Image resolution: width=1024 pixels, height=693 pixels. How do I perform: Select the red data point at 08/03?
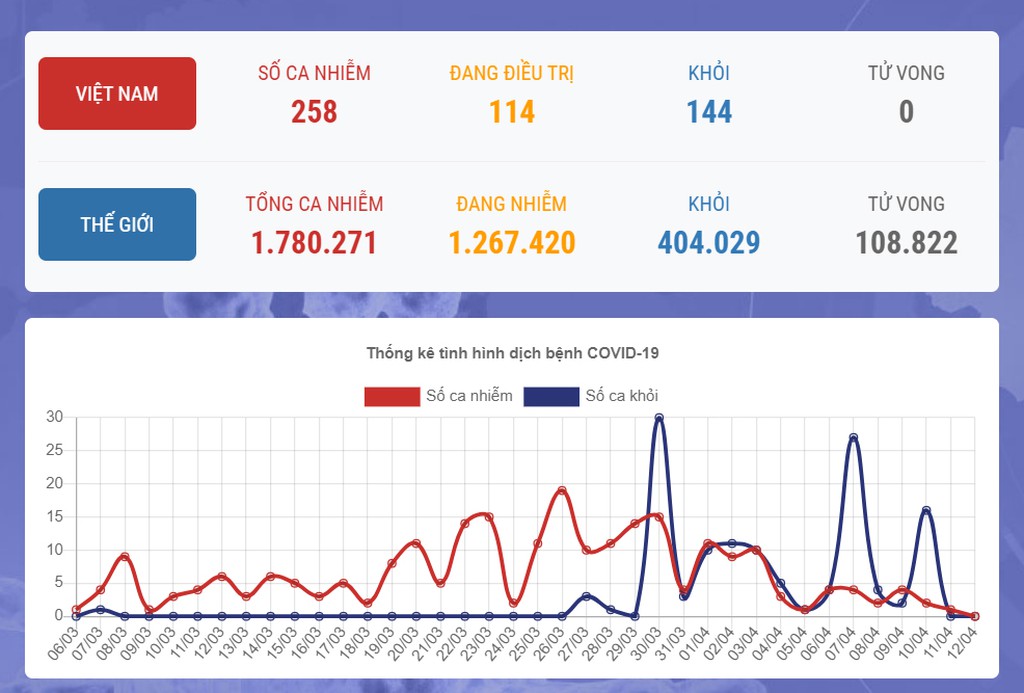pyautogui.click(x=124, y=556)
